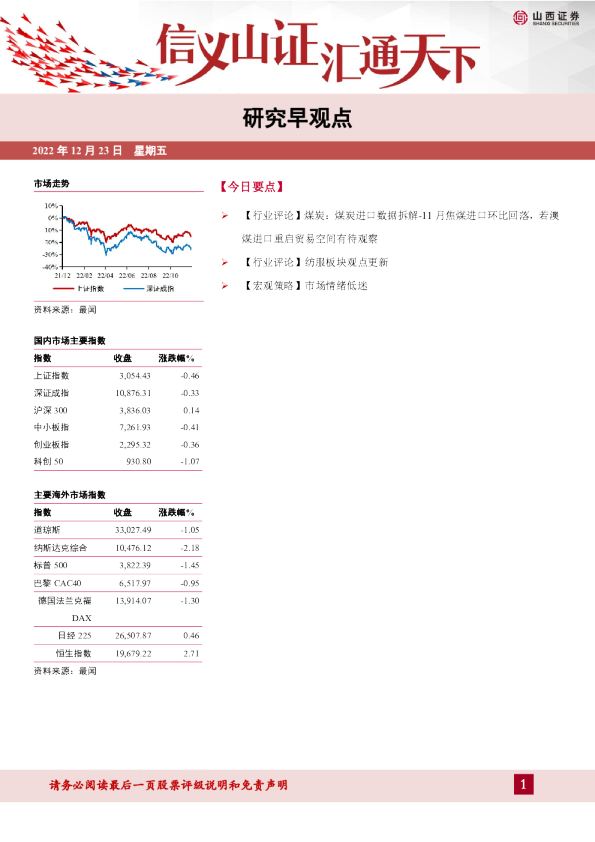Image resolution: width=595 pixels, height=842 pixels.
Task: Open the 纺服板块观点更新 article link
Action: click(x=315, y=263)
